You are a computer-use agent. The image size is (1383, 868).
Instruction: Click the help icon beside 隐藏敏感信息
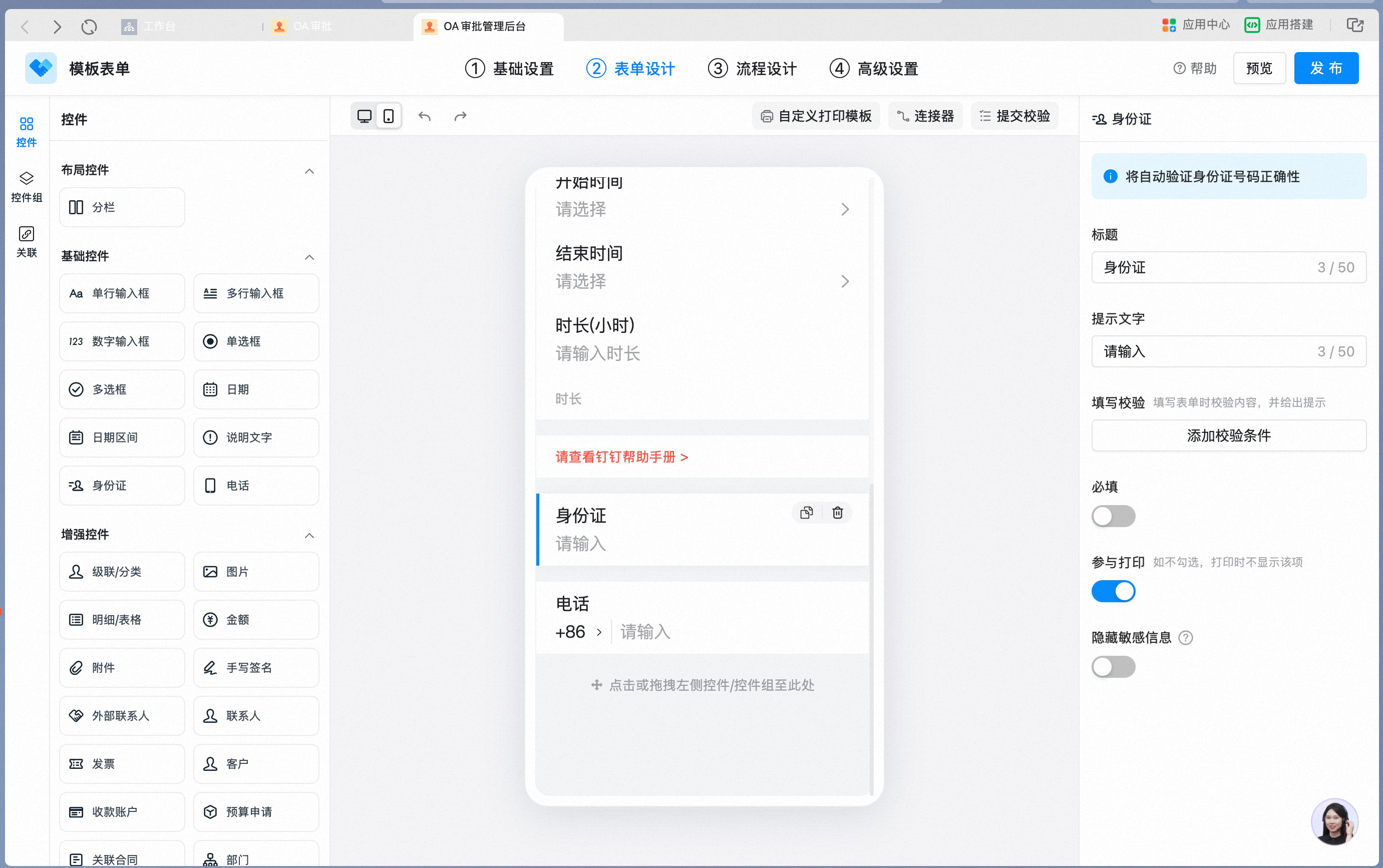click(x=1186, y=638)
